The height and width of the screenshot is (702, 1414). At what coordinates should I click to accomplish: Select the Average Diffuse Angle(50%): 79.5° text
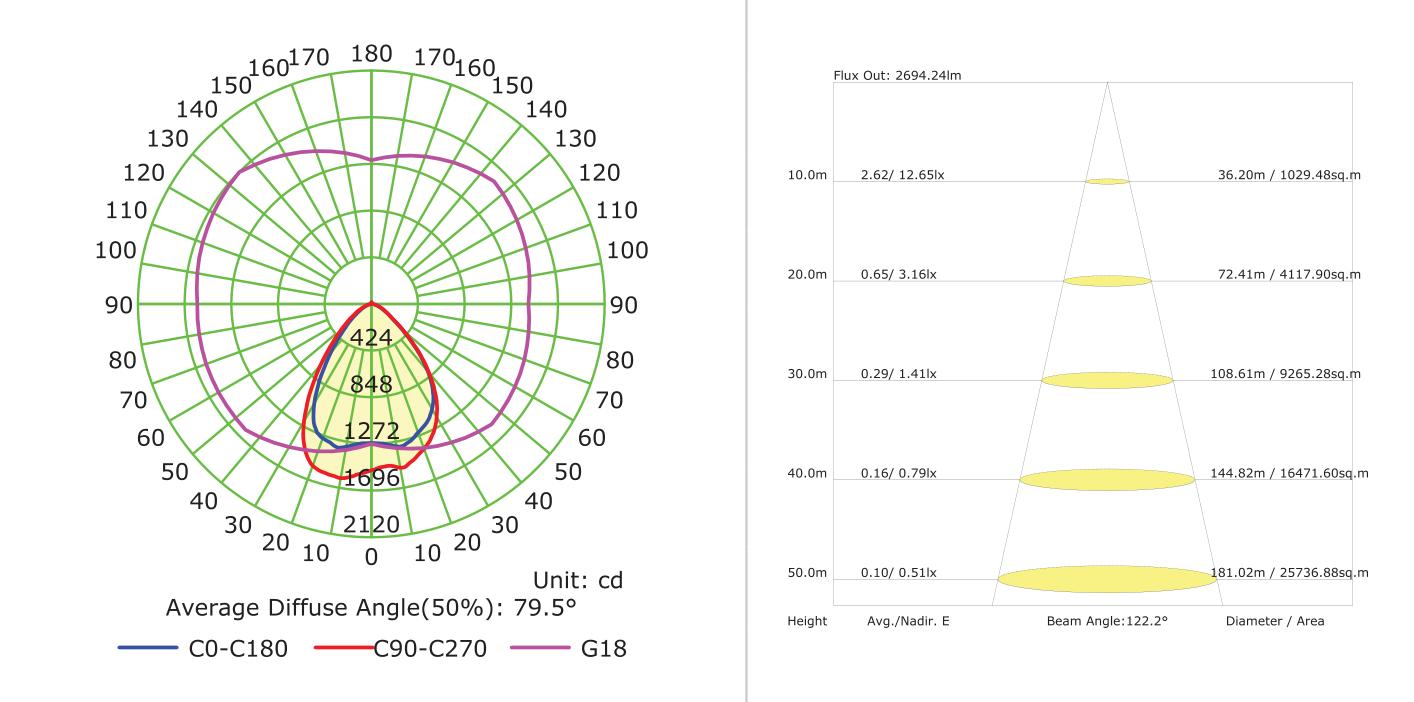tap(371, 608)
